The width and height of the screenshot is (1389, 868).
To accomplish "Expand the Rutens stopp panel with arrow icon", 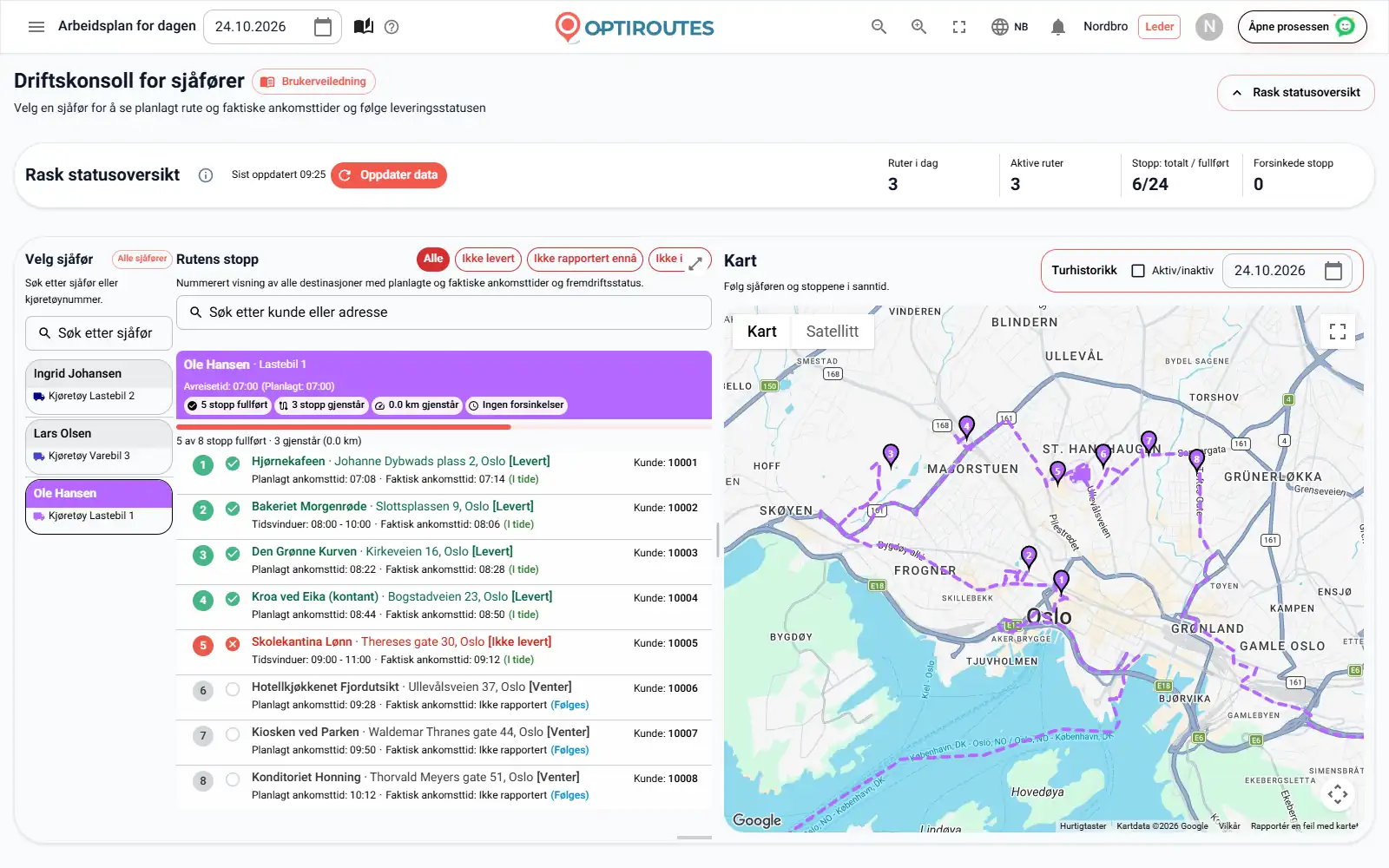I will tap(695, 264).
